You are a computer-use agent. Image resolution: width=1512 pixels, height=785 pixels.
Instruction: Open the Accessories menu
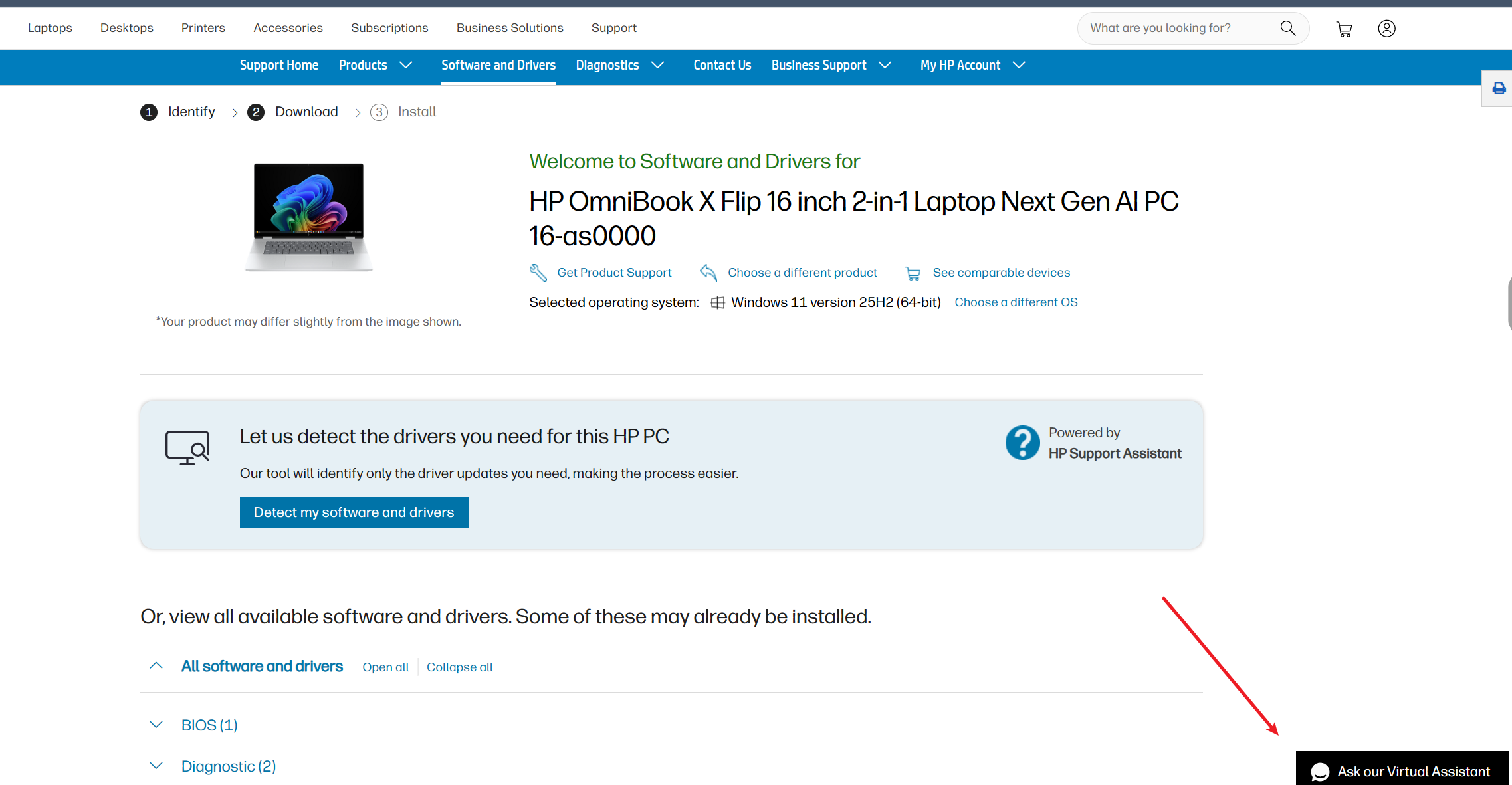288,28
